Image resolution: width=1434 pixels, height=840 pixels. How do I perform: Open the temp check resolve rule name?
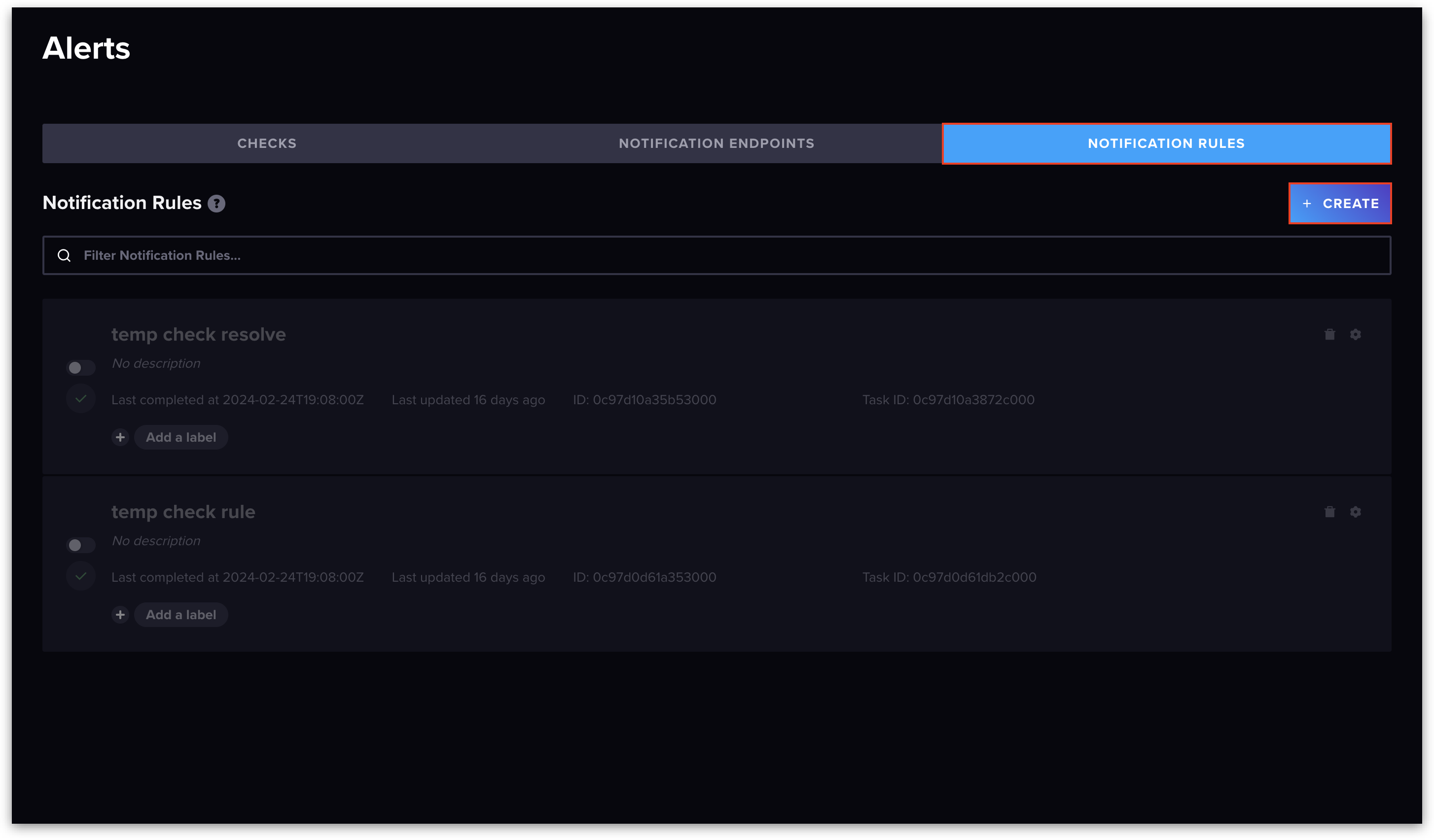coord(199,334)
